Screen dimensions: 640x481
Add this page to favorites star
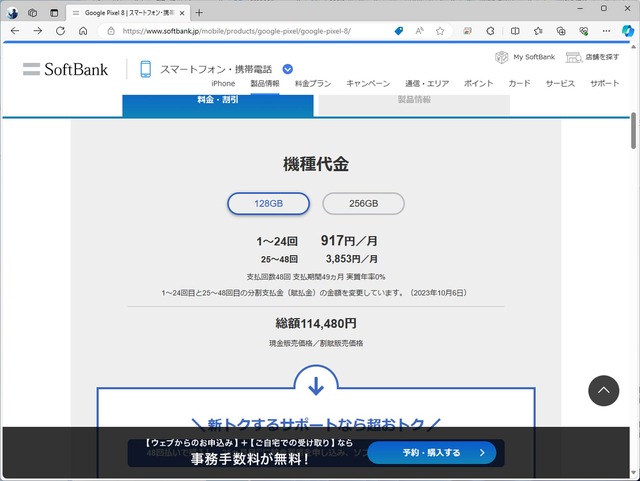(x=440, y=31)
